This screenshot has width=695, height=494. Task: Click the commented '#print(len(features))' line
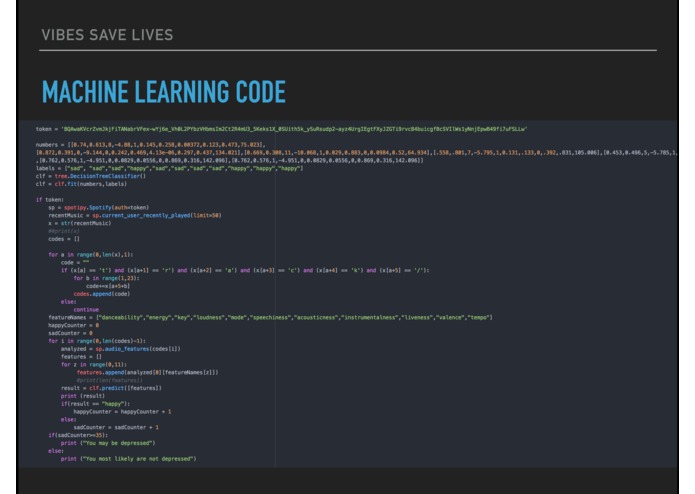pyautogui.click(x=109, y=381)
